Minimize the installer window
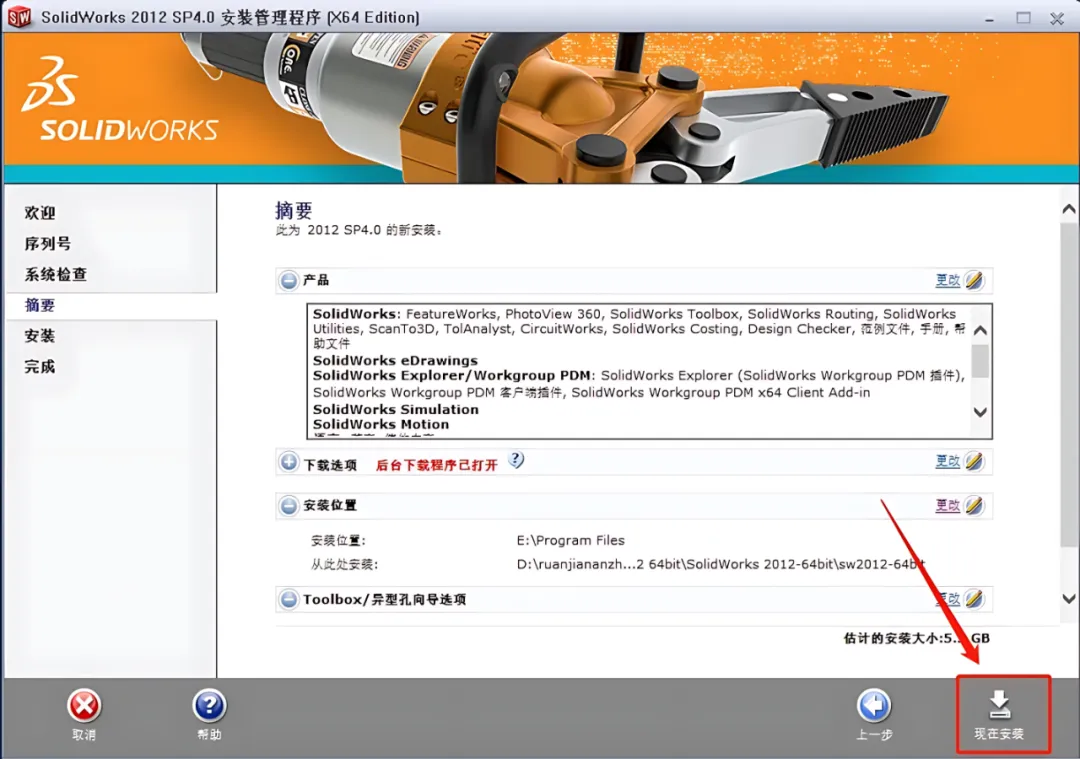This screenshot has width=1080, height=759. click(x=990, y=18)
